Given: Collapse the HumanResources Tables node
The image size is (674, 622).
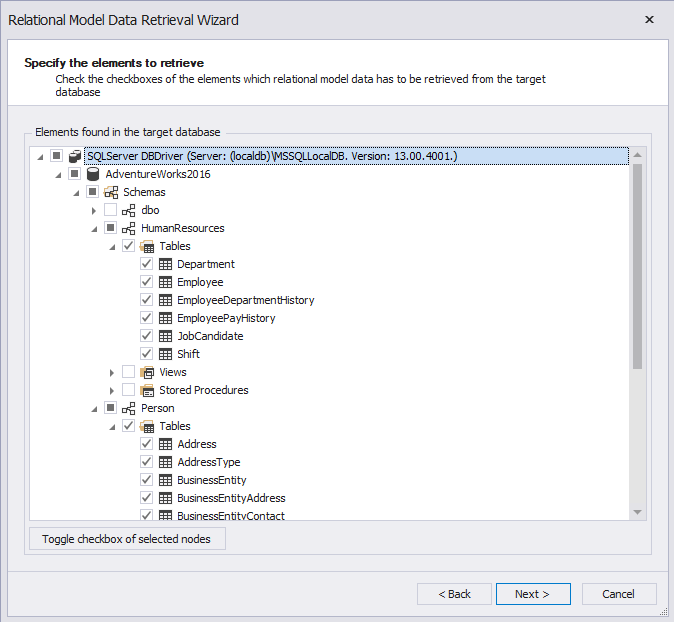Looking at the screenshot, I should [113, 248].
